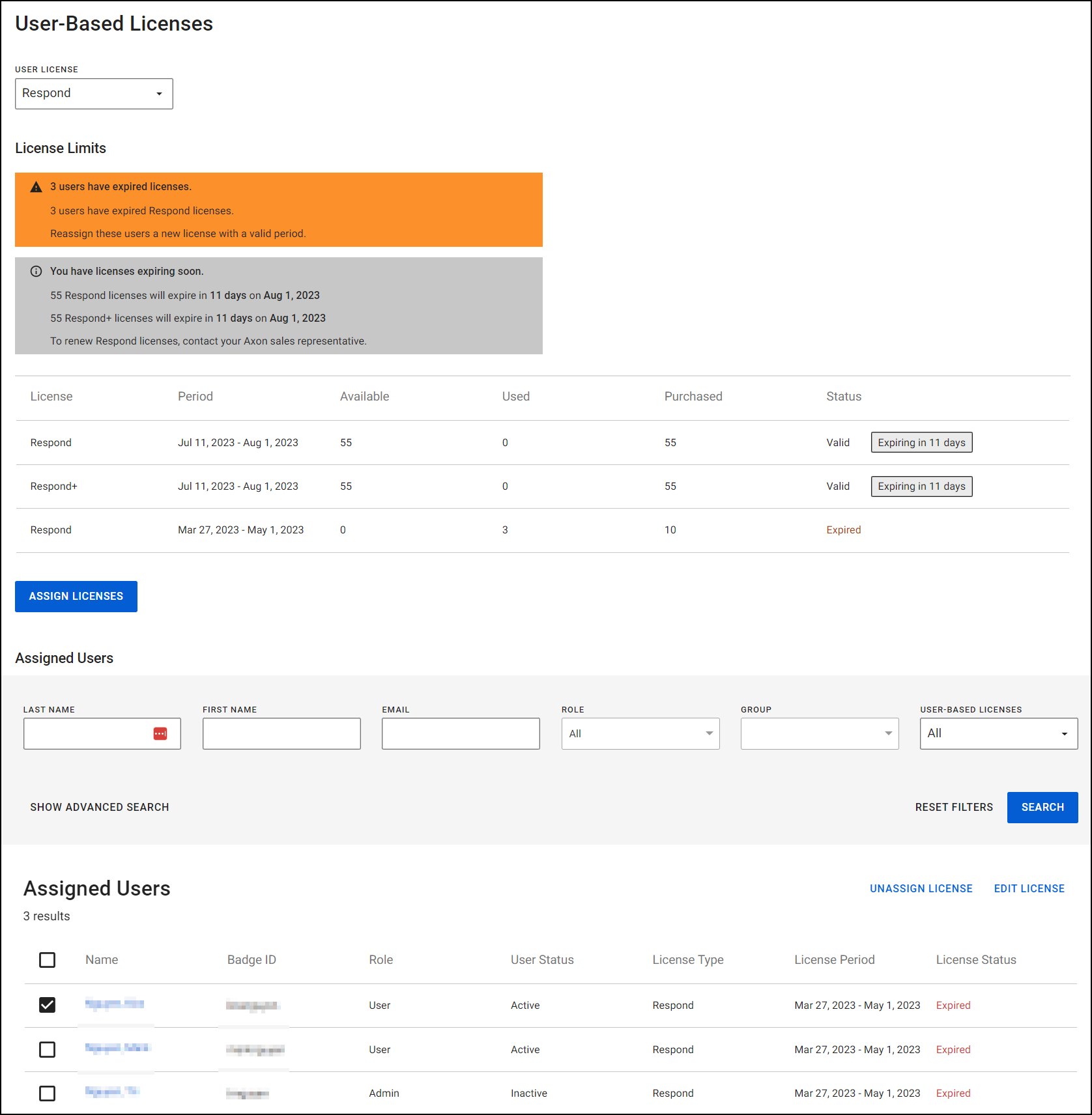Click the warning triangle icon in orange banner

pyautogui.click(x=36, y=187)
